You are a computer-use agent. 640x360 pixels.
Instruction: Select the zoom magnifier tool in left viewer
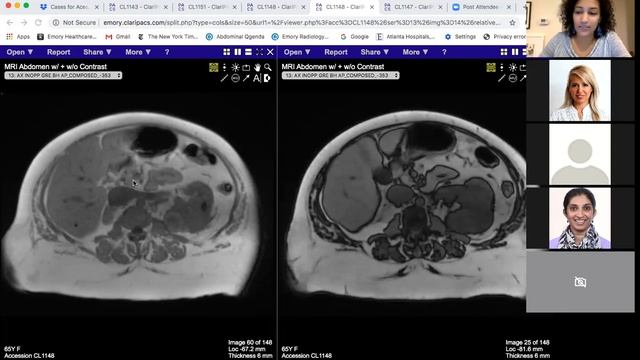(x=268, y=67)
